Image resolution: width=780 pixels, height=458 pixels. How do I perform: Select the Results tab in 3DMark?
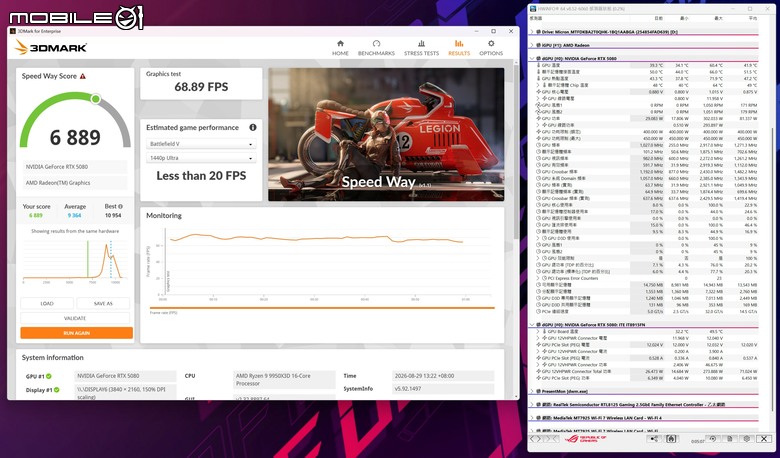(x=459, y=48)
